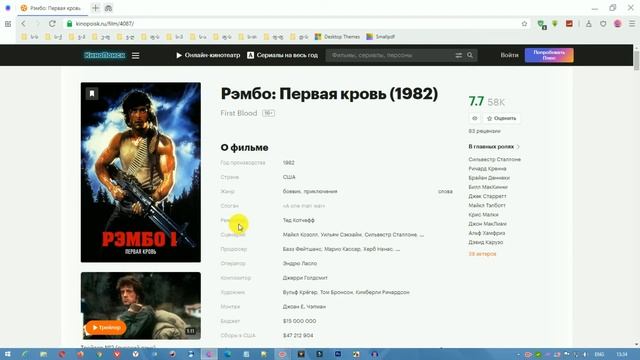640x360 pixels.
Task: Open Photoshop from the taskbar
Action: point(338,354)
